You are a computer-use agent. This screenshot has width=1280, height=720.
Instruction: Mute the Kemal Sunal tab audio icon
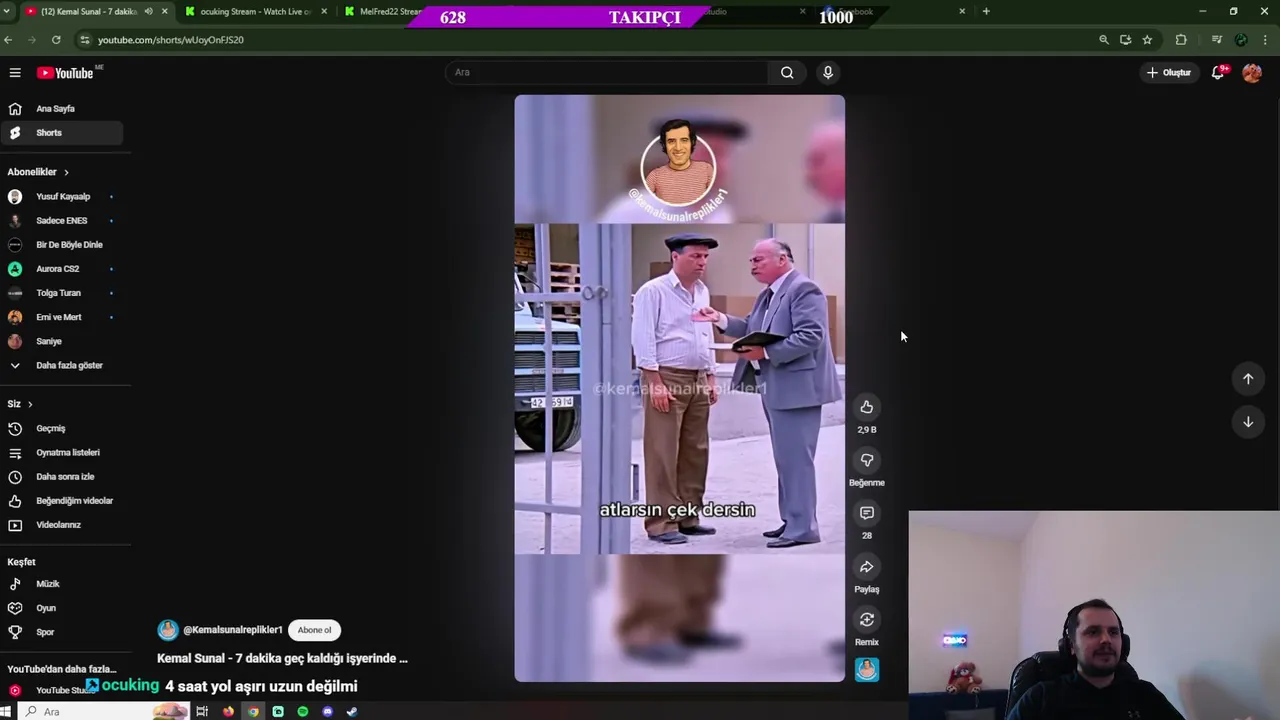(x=148, y=12)
